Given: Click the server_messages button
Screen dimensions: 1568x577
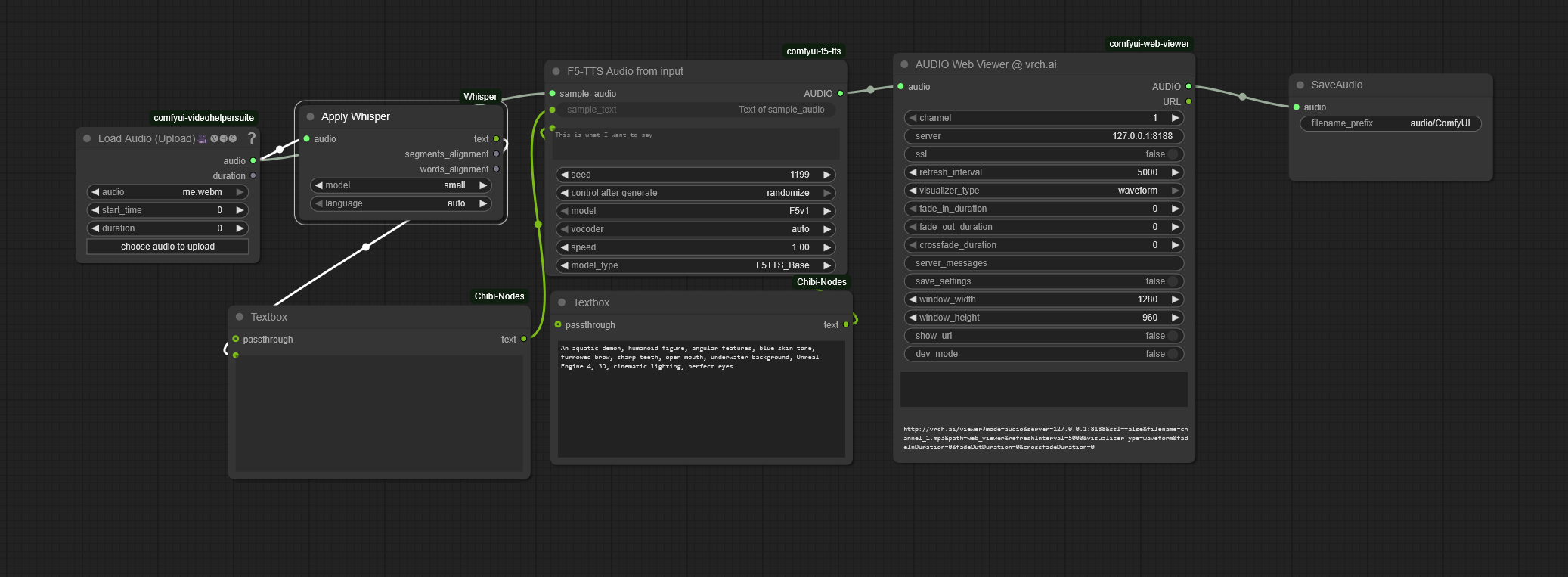Looking at the screenshot, I should tap(1043, 263).
